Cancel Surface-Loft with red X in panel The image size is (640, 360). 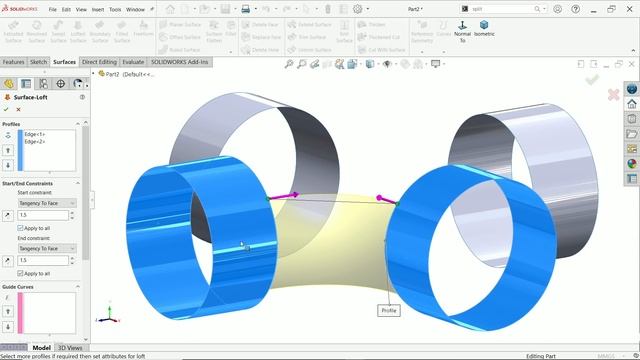[x=18, y=109]
